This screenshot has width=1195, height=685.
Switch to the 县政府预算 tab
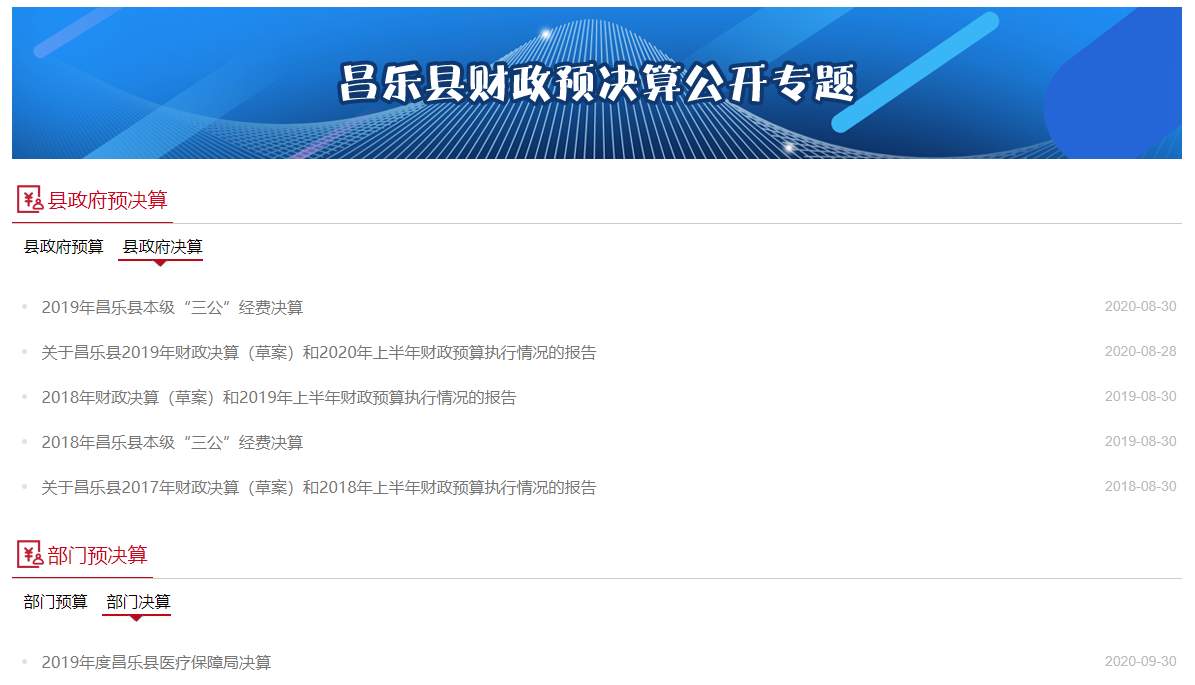click(x=64, y=247)
